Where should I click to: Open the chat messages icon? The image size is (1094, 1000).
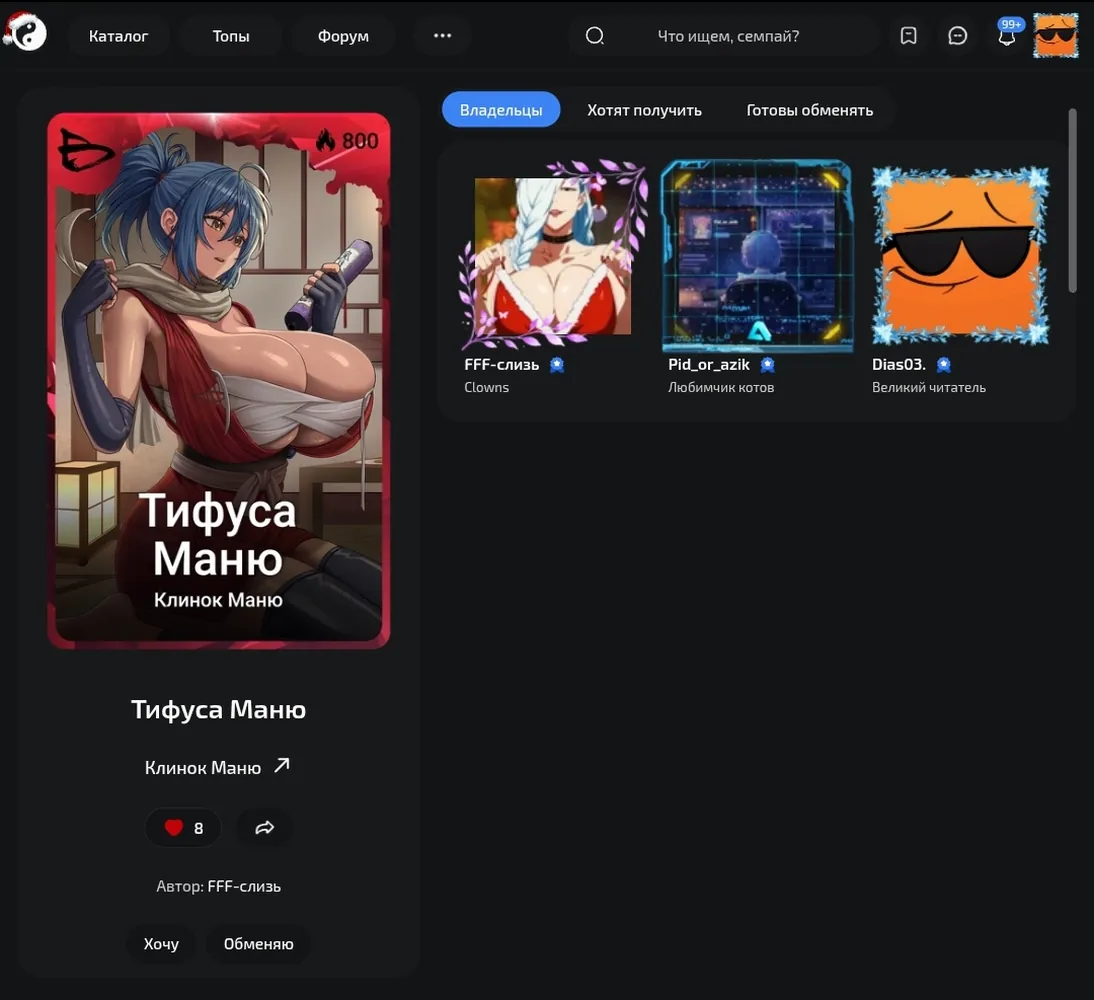[x=957, y=36]
